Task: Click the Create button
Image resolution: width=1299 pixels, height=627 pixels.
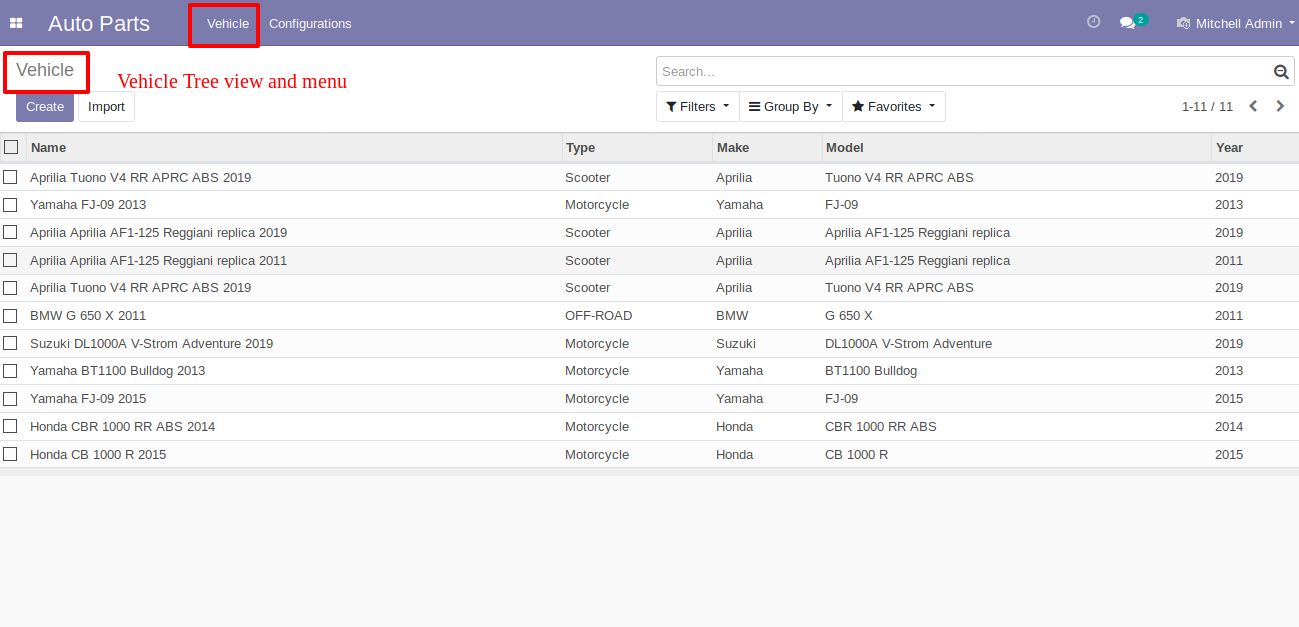Action: [x=45, y=107]
